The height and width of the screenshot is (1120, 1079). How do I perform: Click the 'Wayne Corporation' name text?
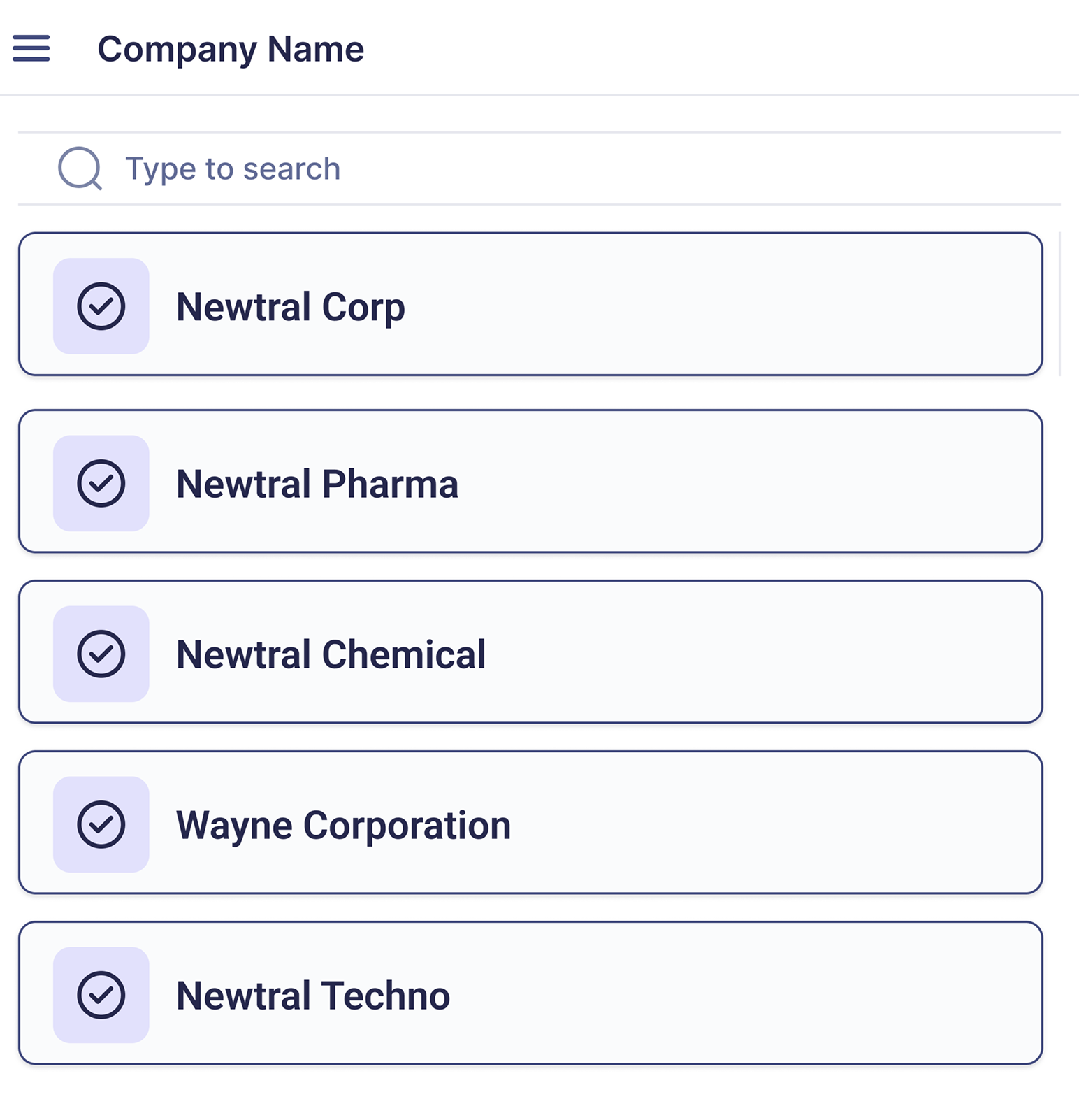point(343,825)
